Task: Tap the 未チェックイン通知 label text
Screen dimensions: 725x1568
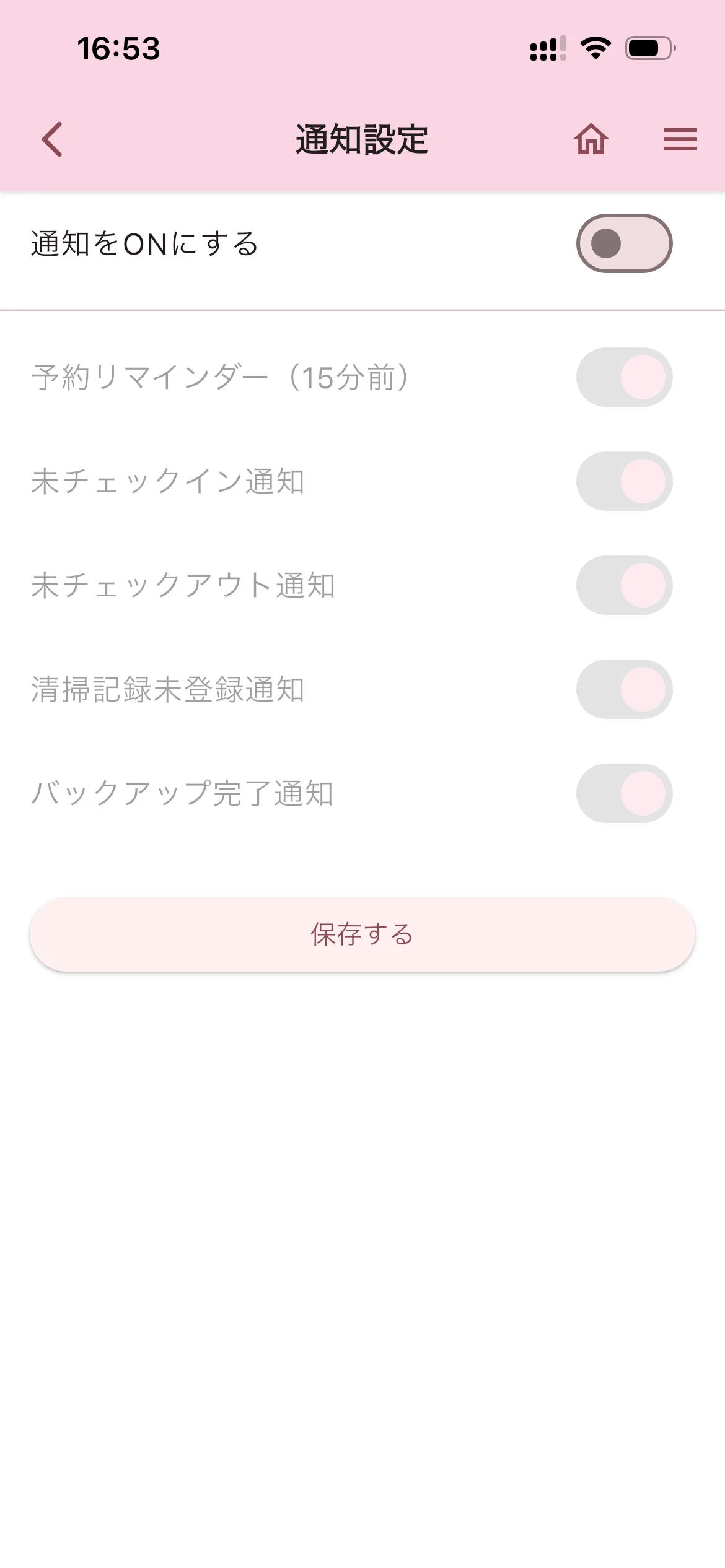Action: 167,481
